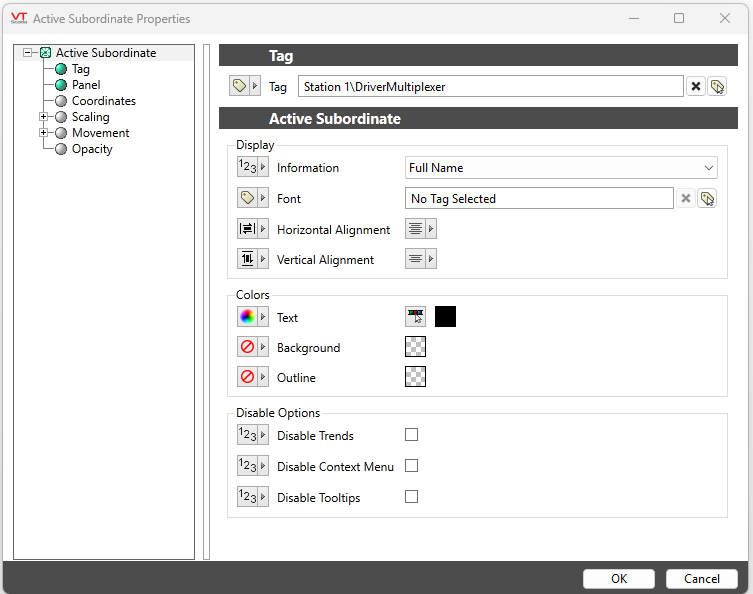Click the tag browser icon beside Tag field
Screen dimensions: 753x594
717,87
